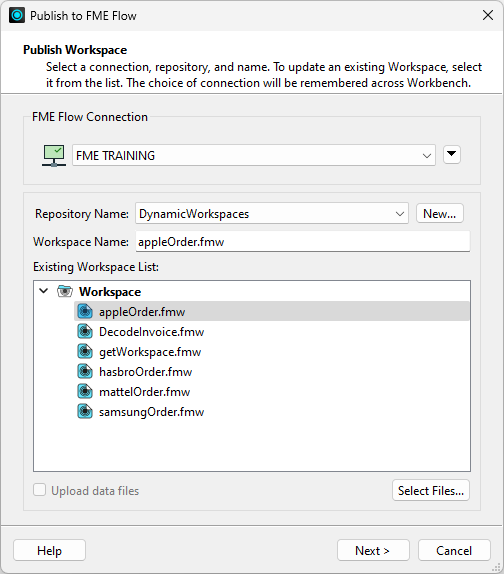
Task: Click the FME Flow connection monitor icon
Action: (x=54, y=156)
